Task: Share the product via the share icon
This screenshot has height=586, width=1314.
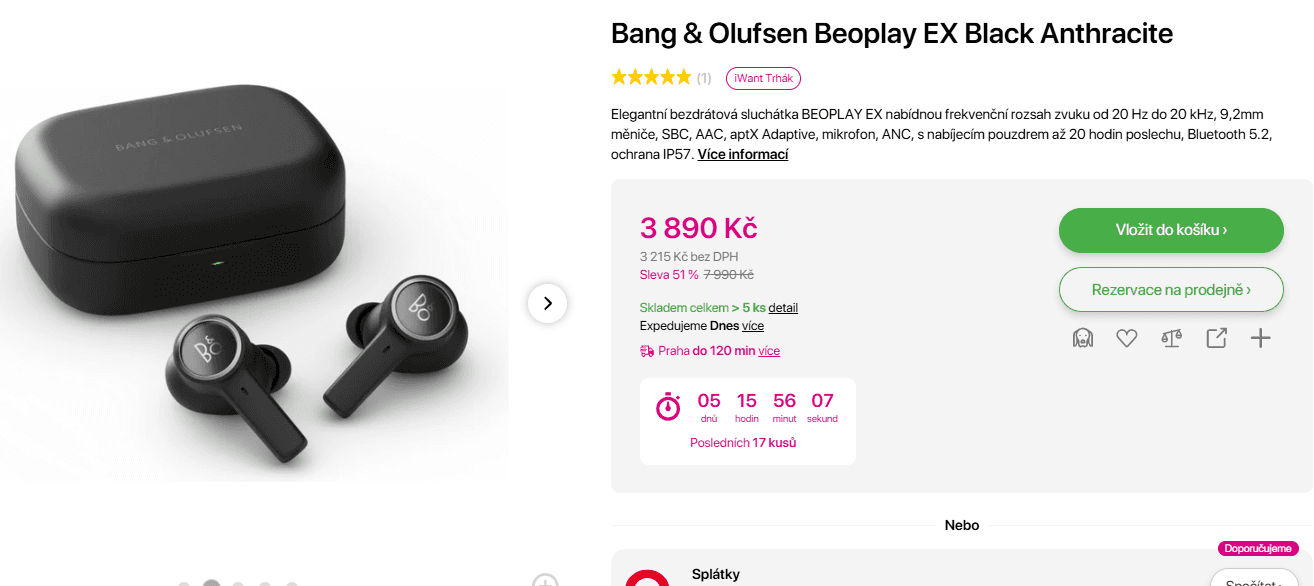Action: pos(1216,338)
